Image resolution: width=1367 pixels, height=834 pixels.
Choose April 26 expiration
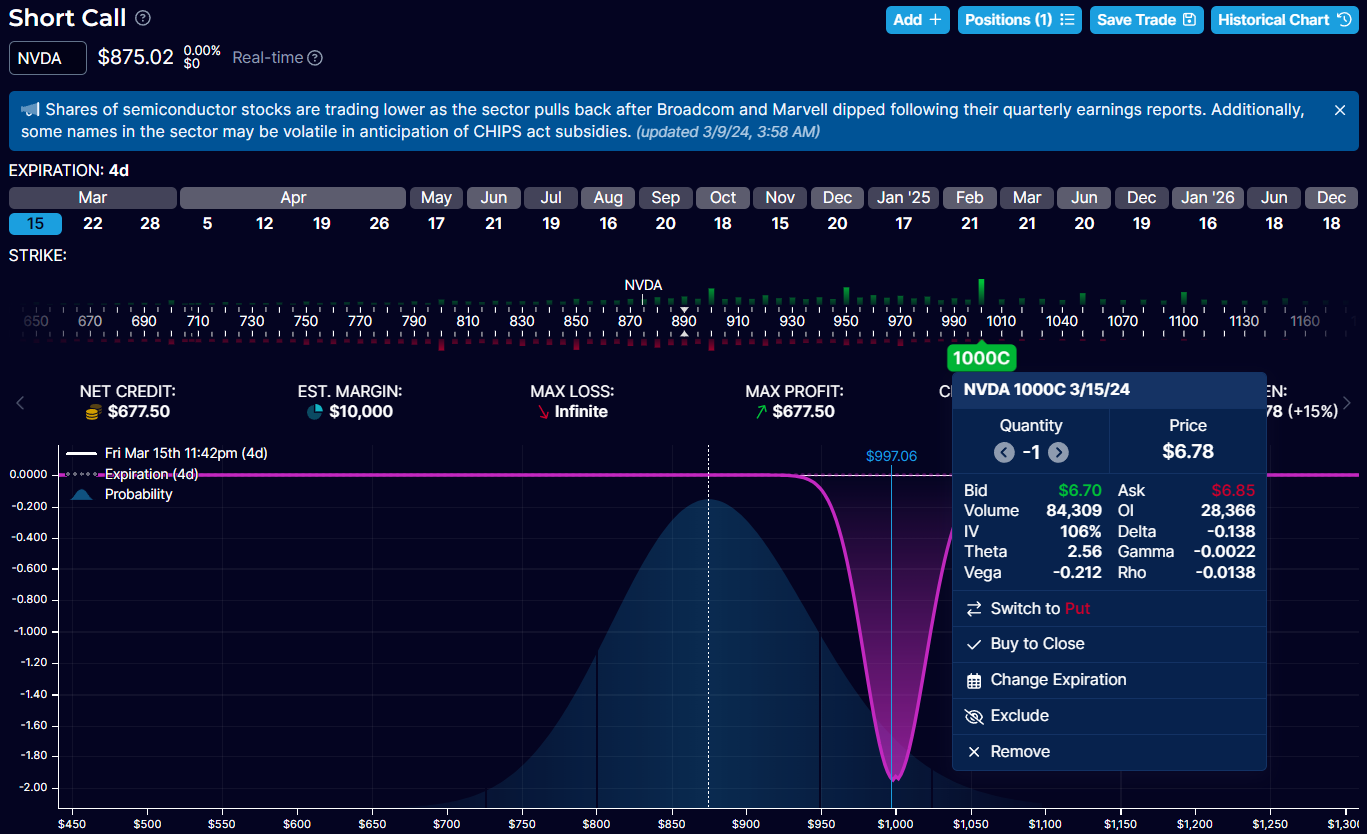[379, 224]
